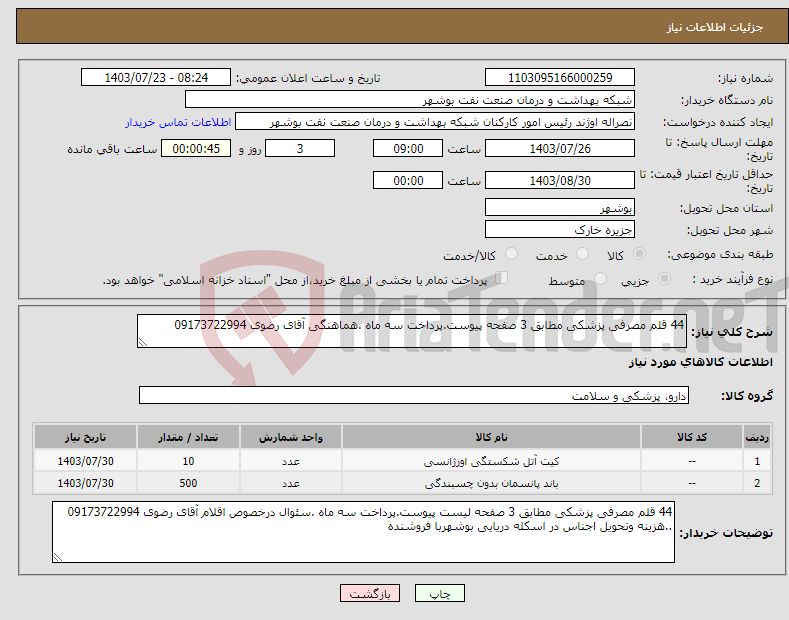This screenshot has height=620, width=789.
Task: Click the بازگشت (back) button
Action: click(x=370, y=593)
